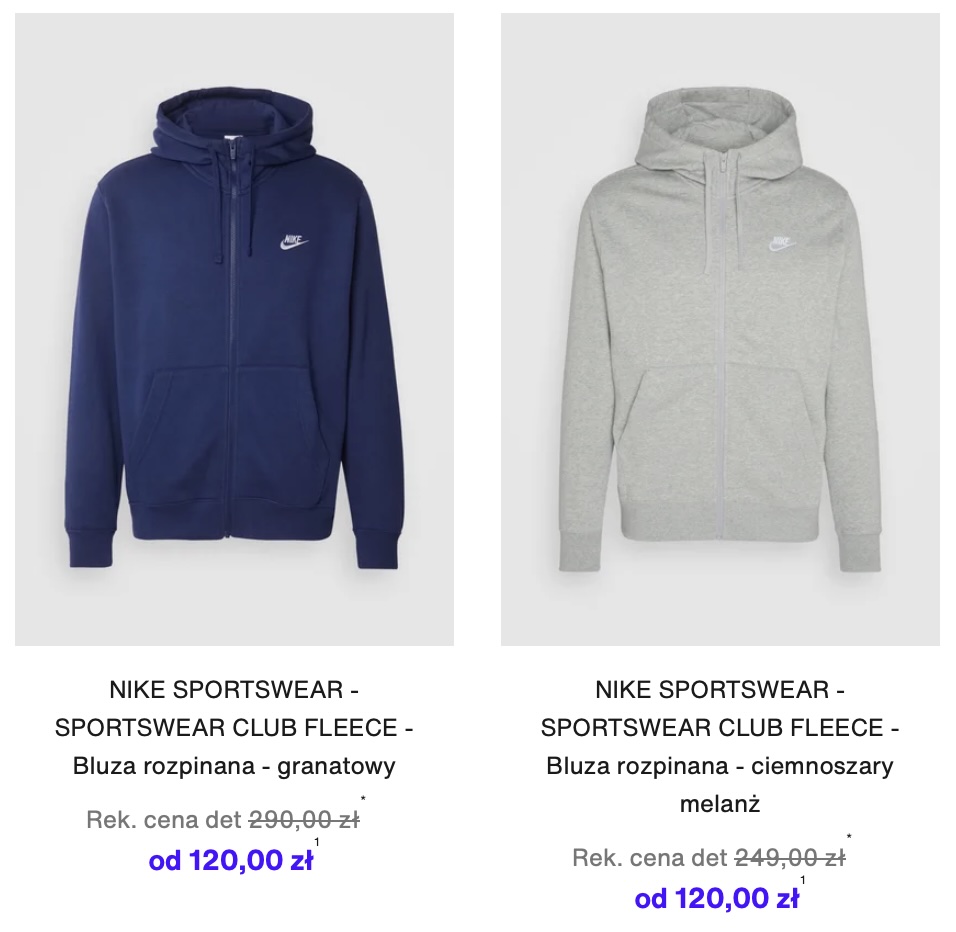The height and width of the screenshot is (932, 956).
Task: Select the grey hoodie od 120,00 zł price
Action: click(x=717, y=898)
